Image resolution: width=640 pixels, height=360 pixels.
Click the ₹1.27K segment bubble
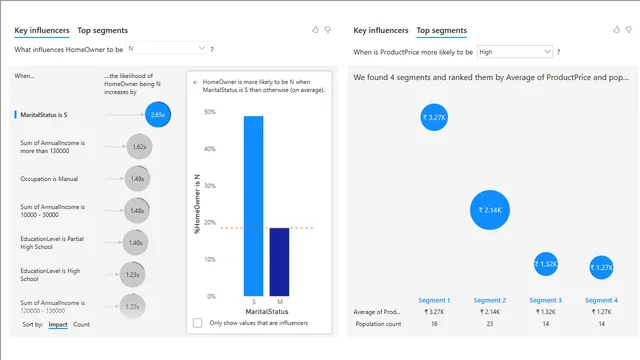pos(601,267)
